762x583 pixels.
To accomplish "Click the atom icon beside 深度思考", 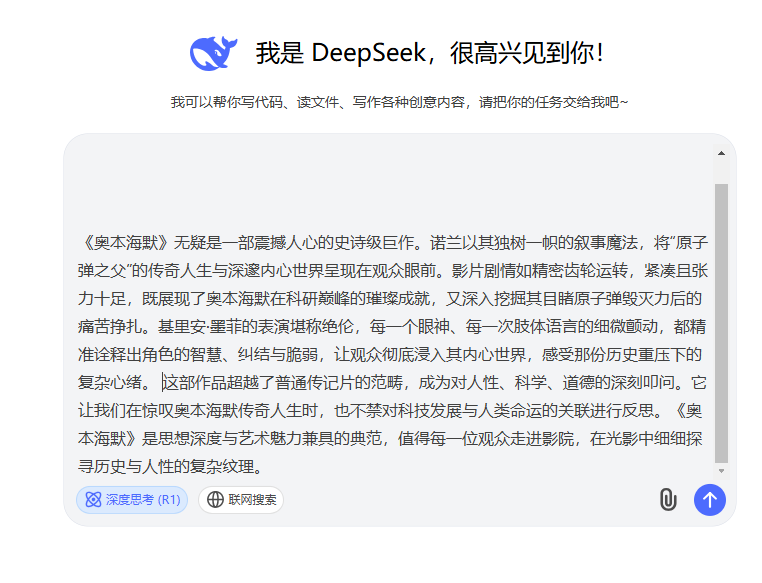I will pos(93,500).
